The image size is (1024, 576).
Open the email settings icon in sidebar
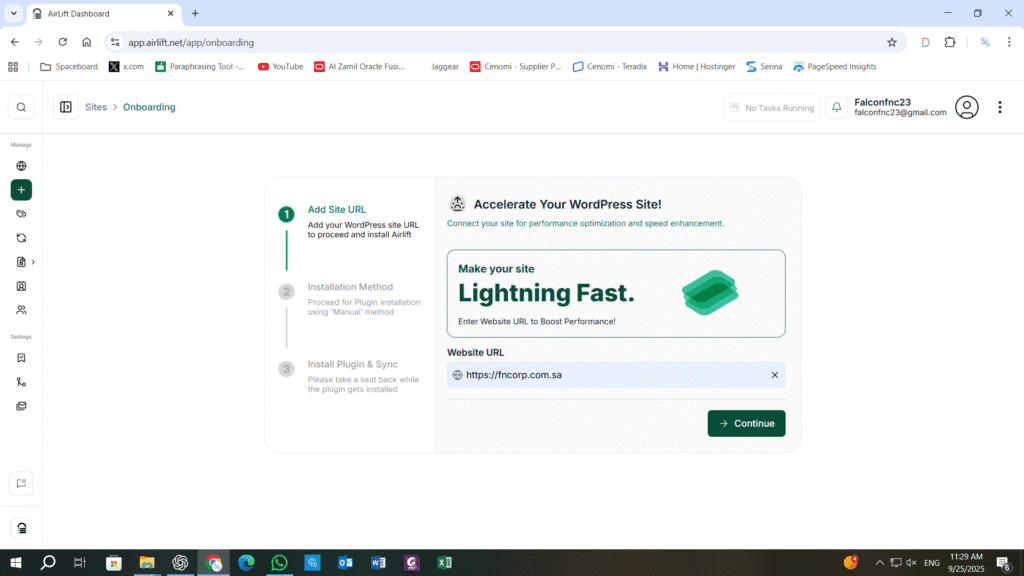coord(21,406)
